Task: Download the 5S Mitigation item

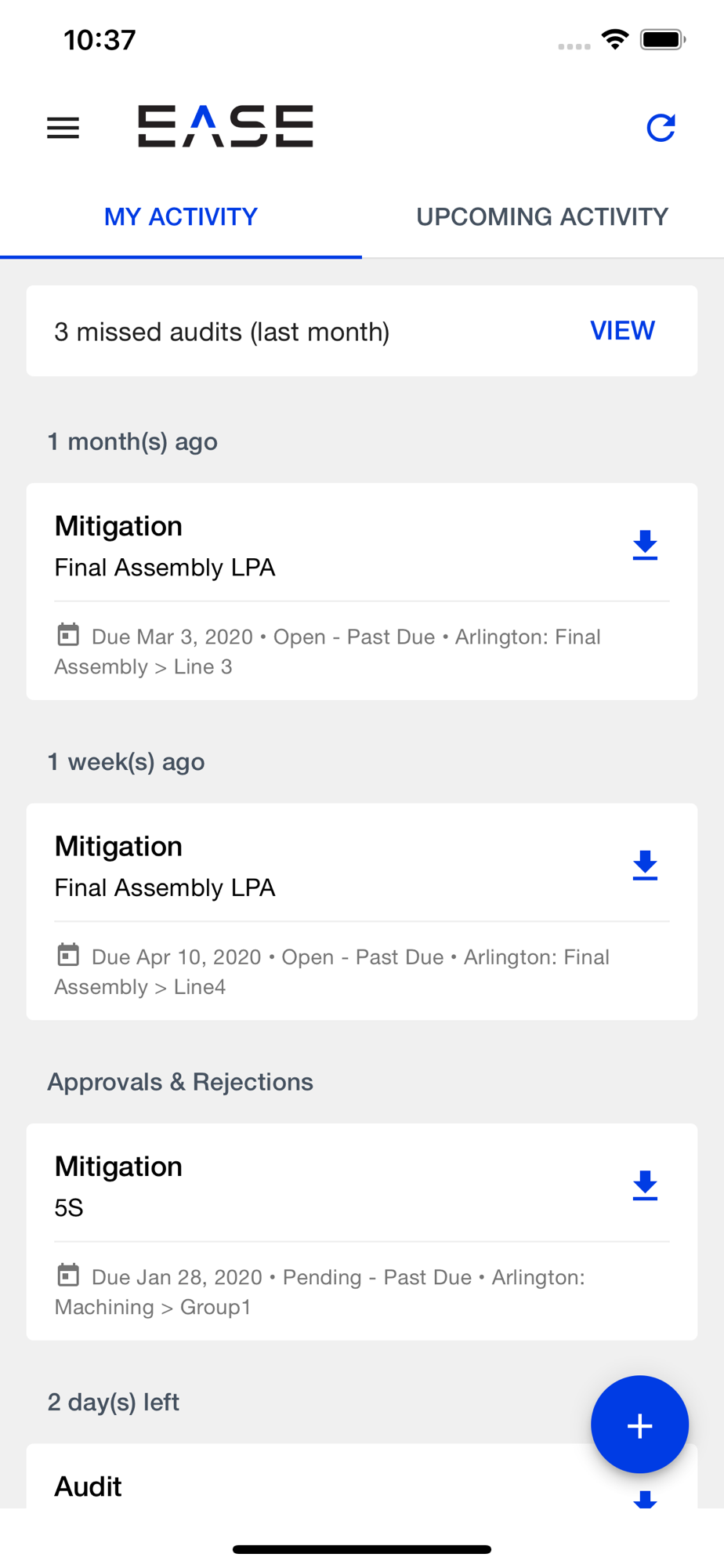Action: click(645, 1185)
